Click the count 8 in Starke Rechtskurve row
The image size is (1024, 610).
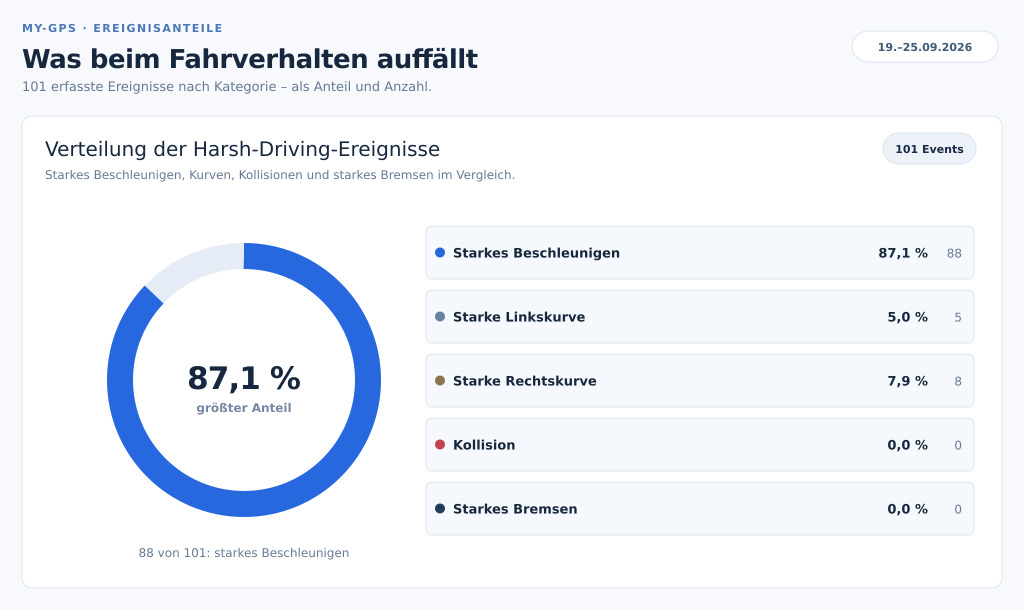[958, 381]
